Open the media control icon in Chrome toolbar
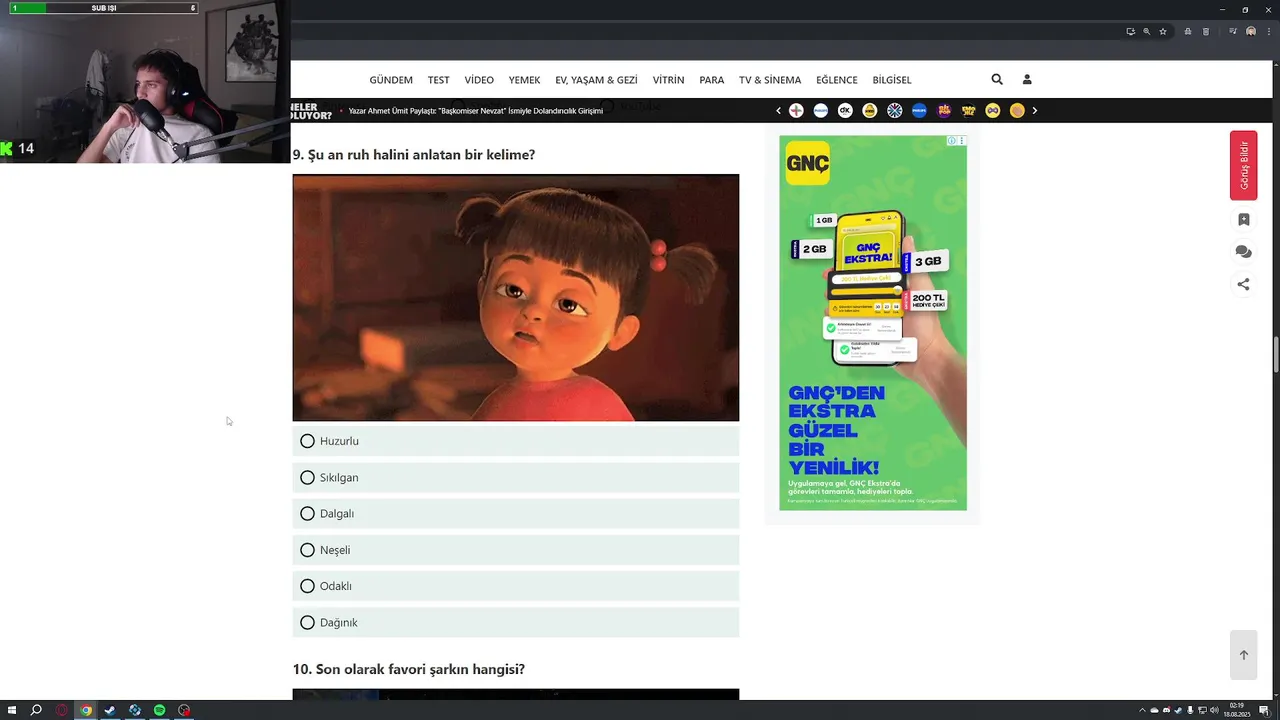 pyautogui.click(x=1232, y=31)
